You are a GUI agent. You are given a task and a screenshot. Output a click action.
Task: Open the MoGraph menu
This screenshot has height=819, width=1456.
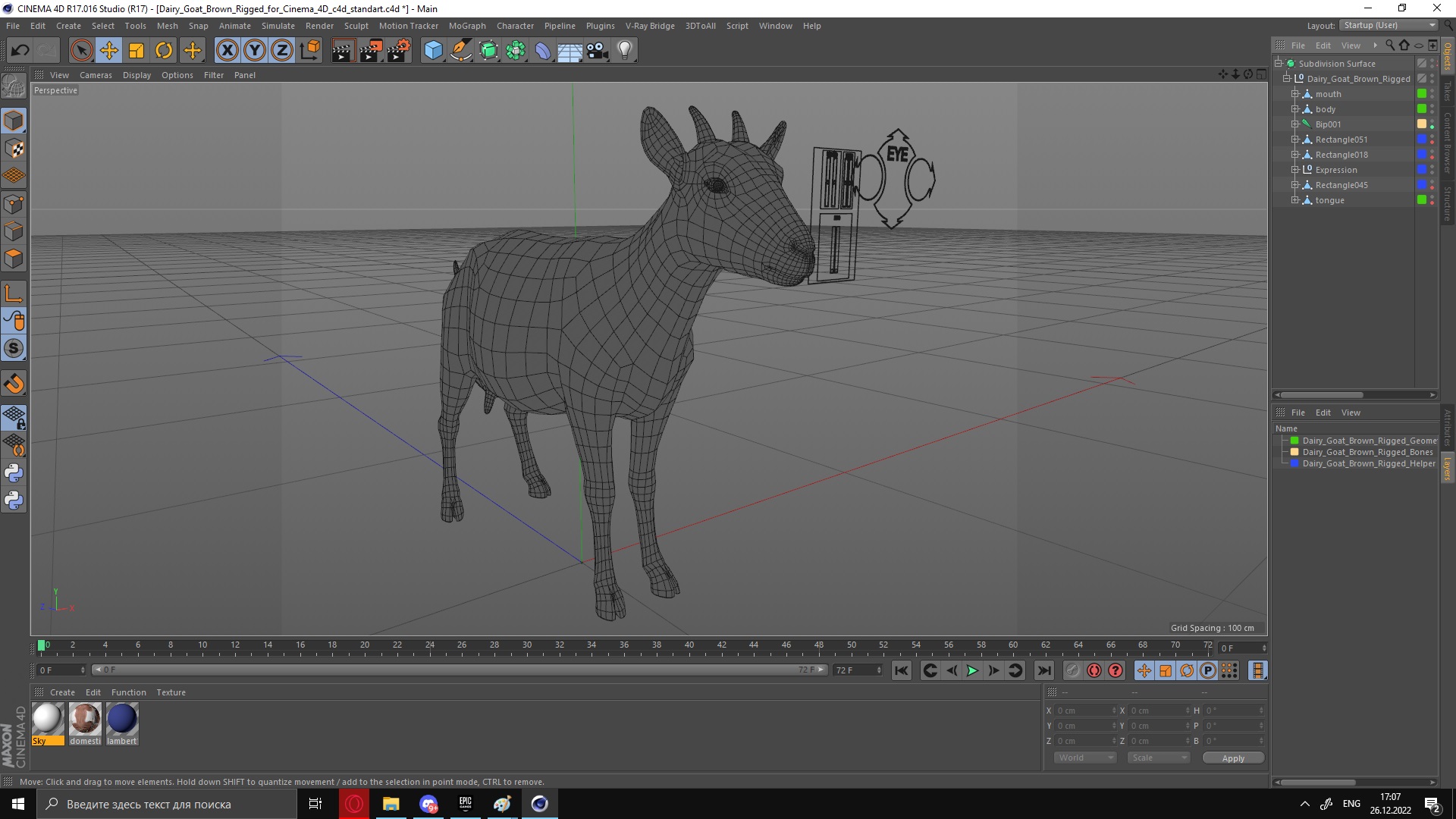(x=466, y=25)
